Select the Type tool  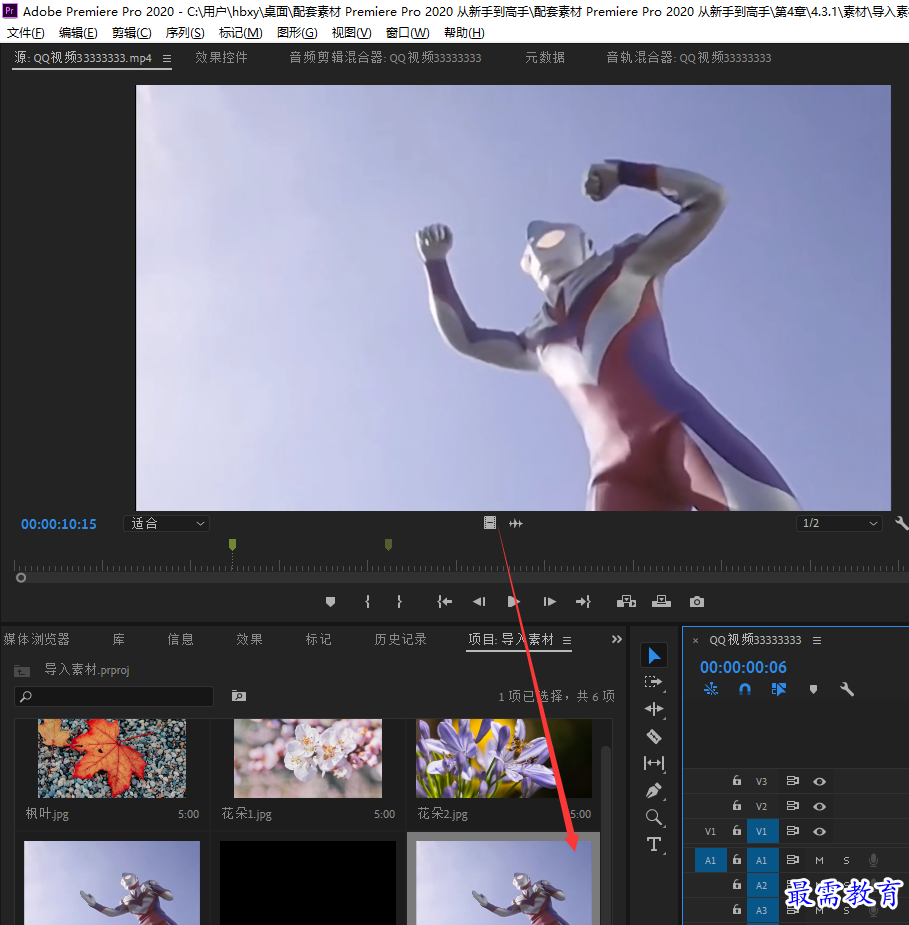[x=654, y=844]
